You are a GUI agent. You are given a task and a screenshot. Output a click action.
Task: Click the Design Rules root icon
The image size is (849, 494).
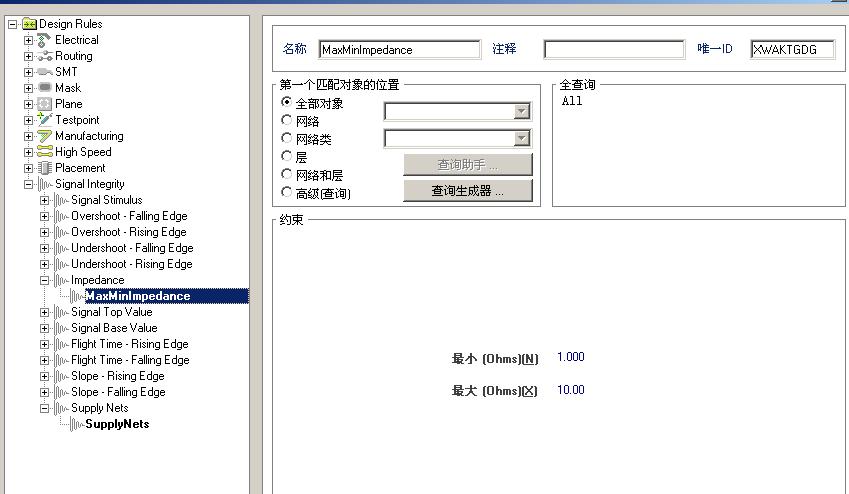tap(29, 24)
